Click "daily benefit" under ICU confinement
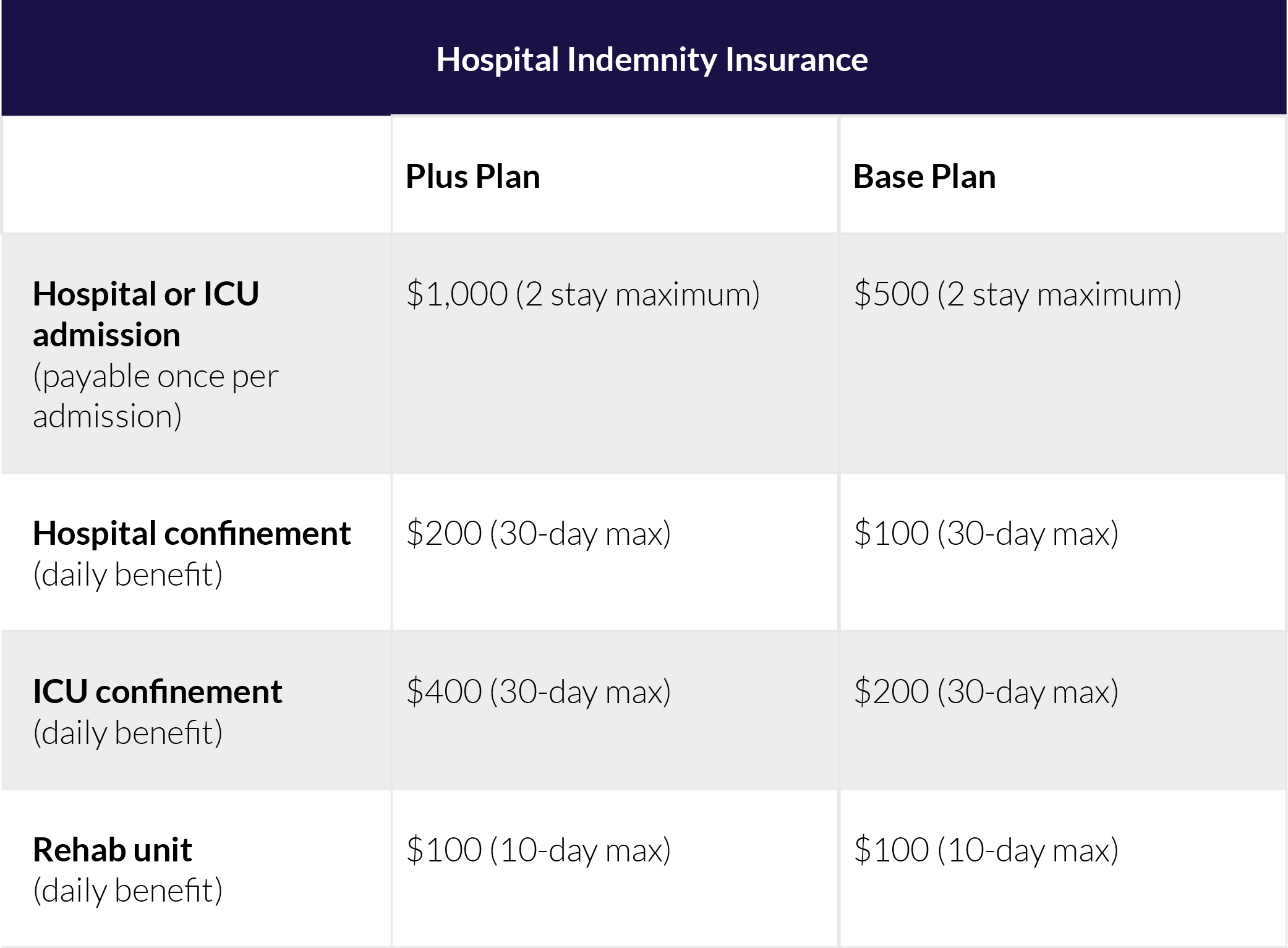The width and height of the screenshot is (1288, 948). (127, 733)
